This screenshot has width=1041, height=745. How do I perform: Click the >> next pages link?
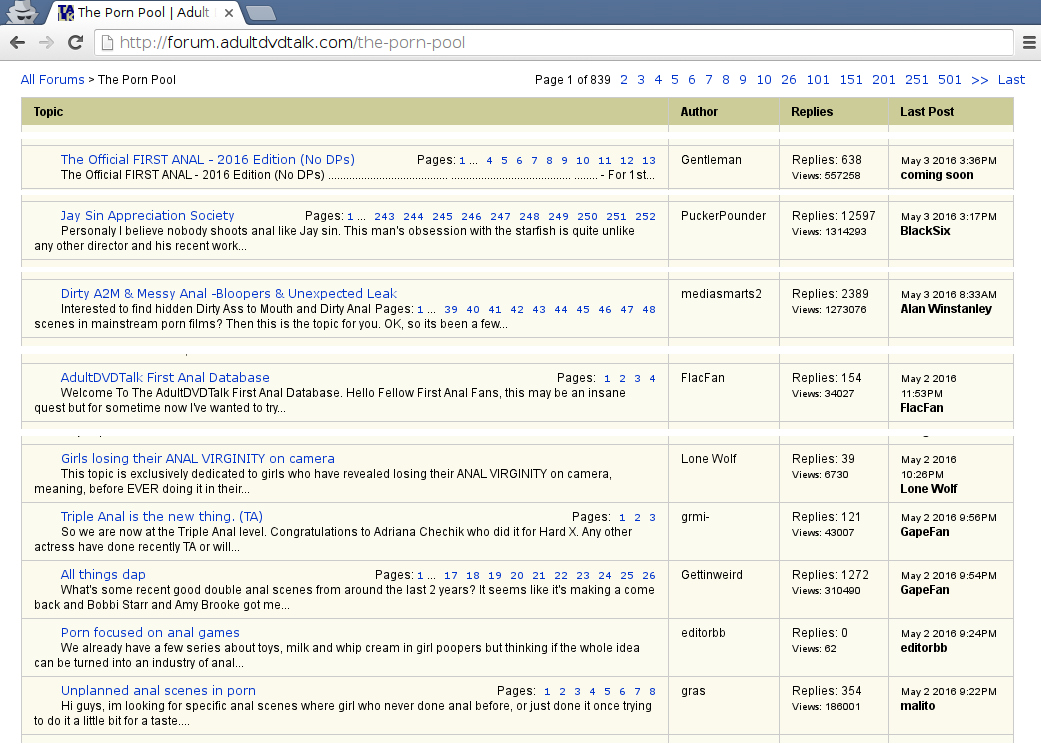979,80
